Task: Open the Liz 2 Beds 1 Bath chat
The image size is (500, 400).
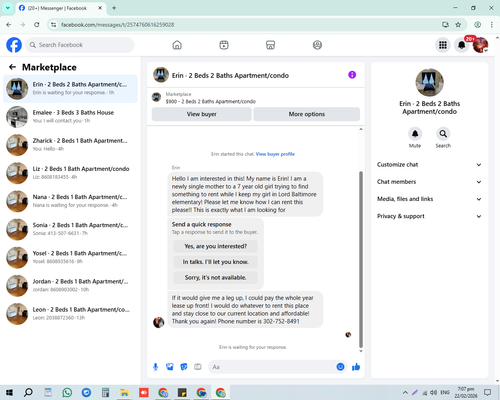Action: [70, 173]
